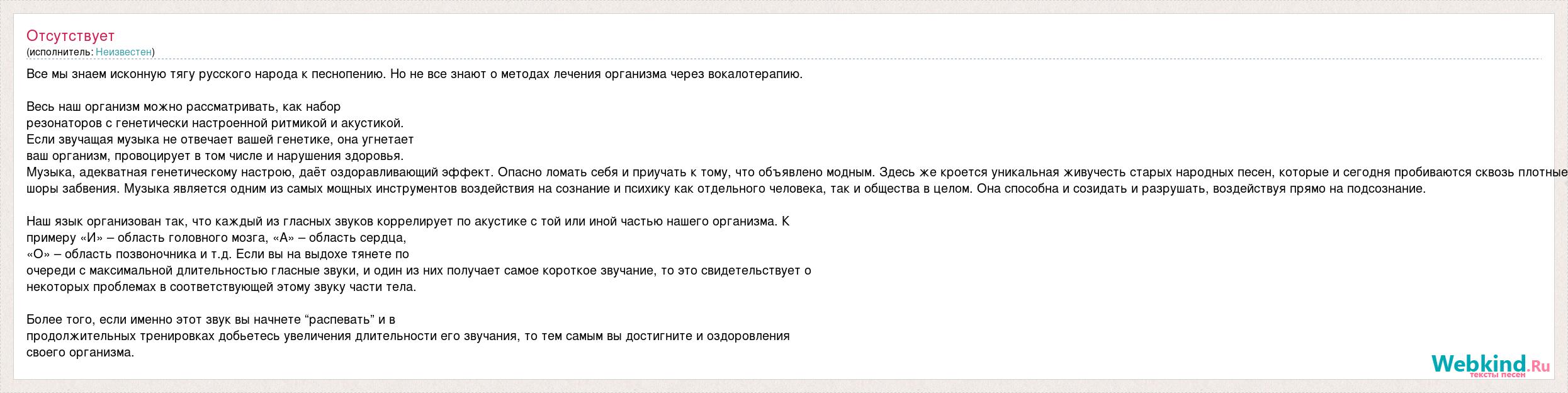Click the line mentioning «О» – область позвоночника
1568x393 pixels.
[x=218, y=254]
